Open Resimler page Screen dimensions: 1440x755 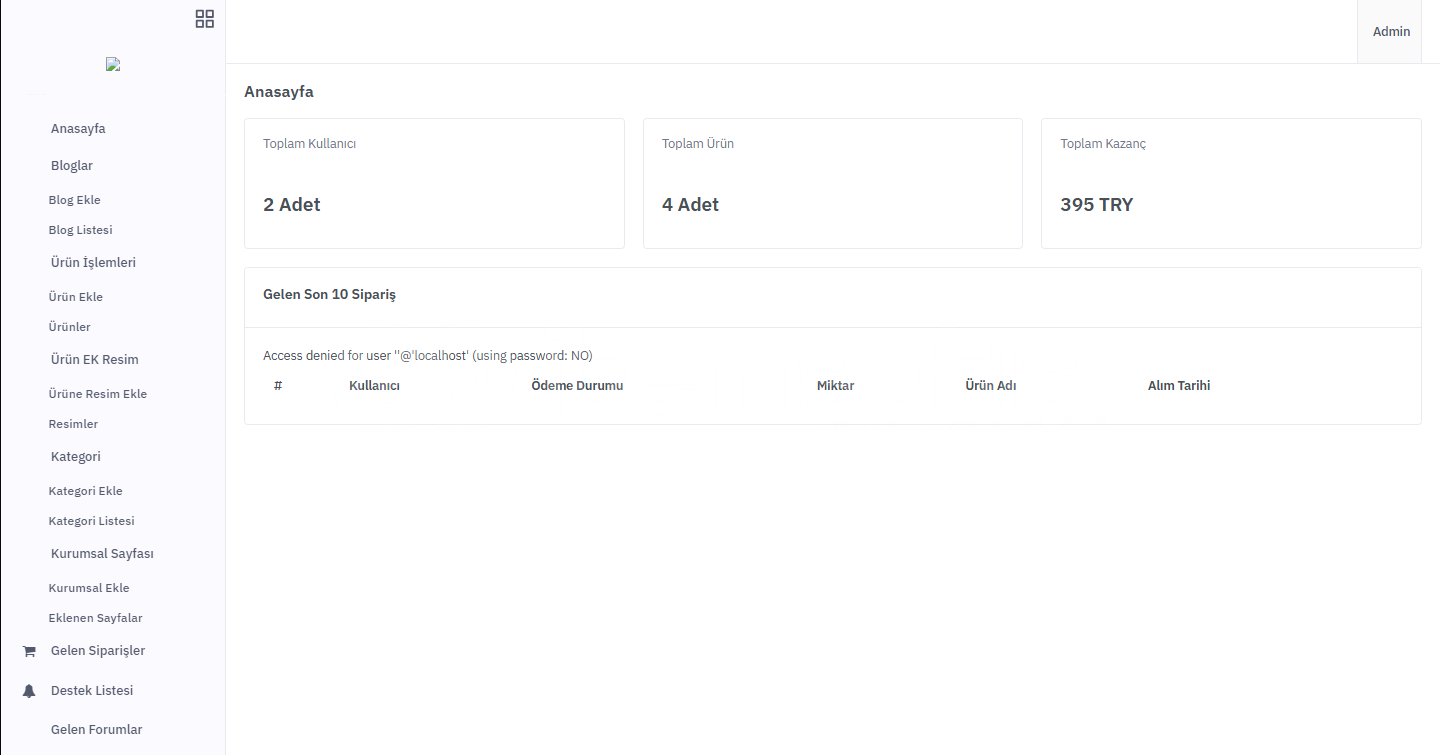click(x=73, y=424)
